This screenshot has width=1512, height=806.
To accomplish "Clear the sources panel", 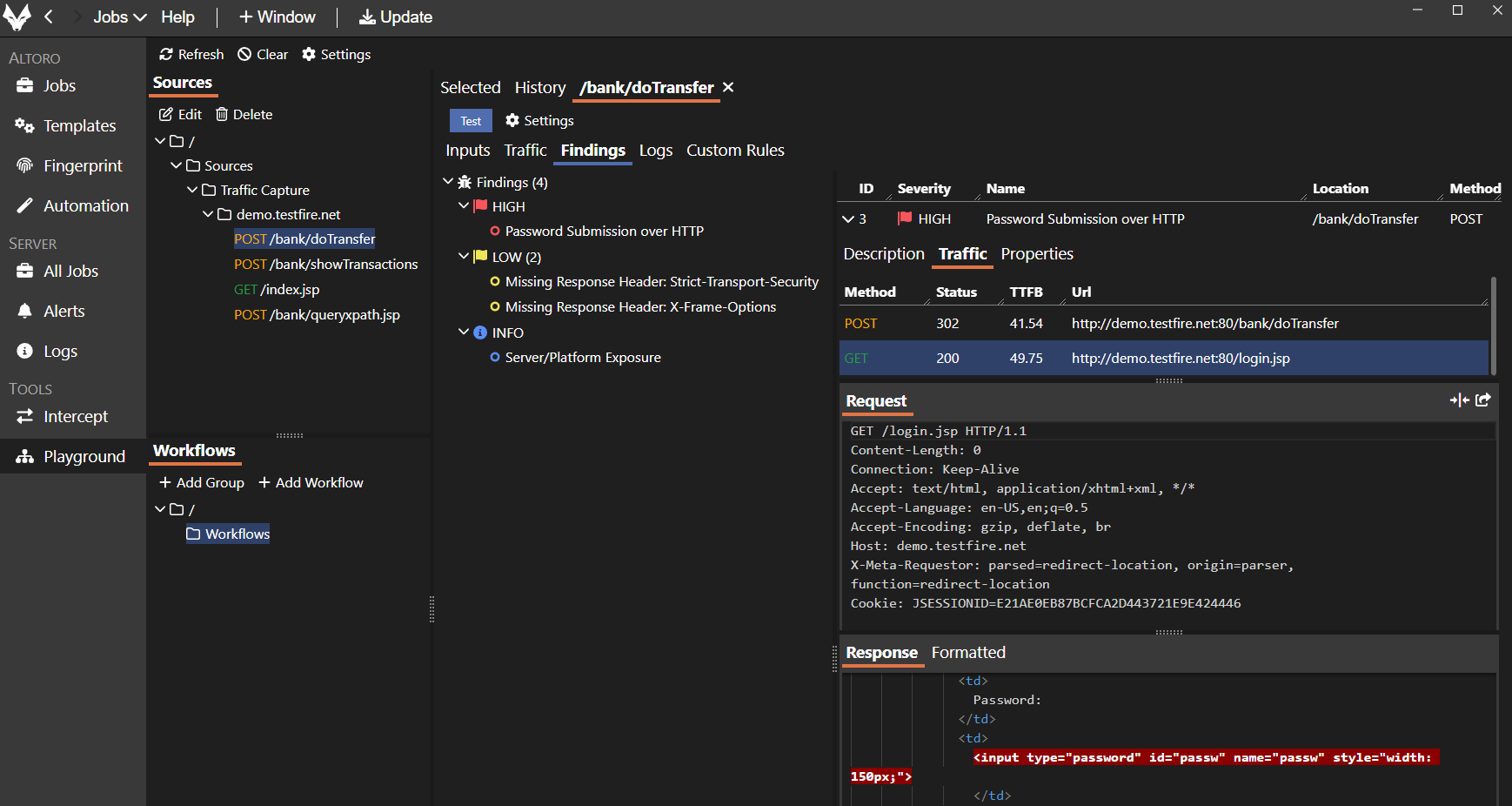I will pos(263,54).
